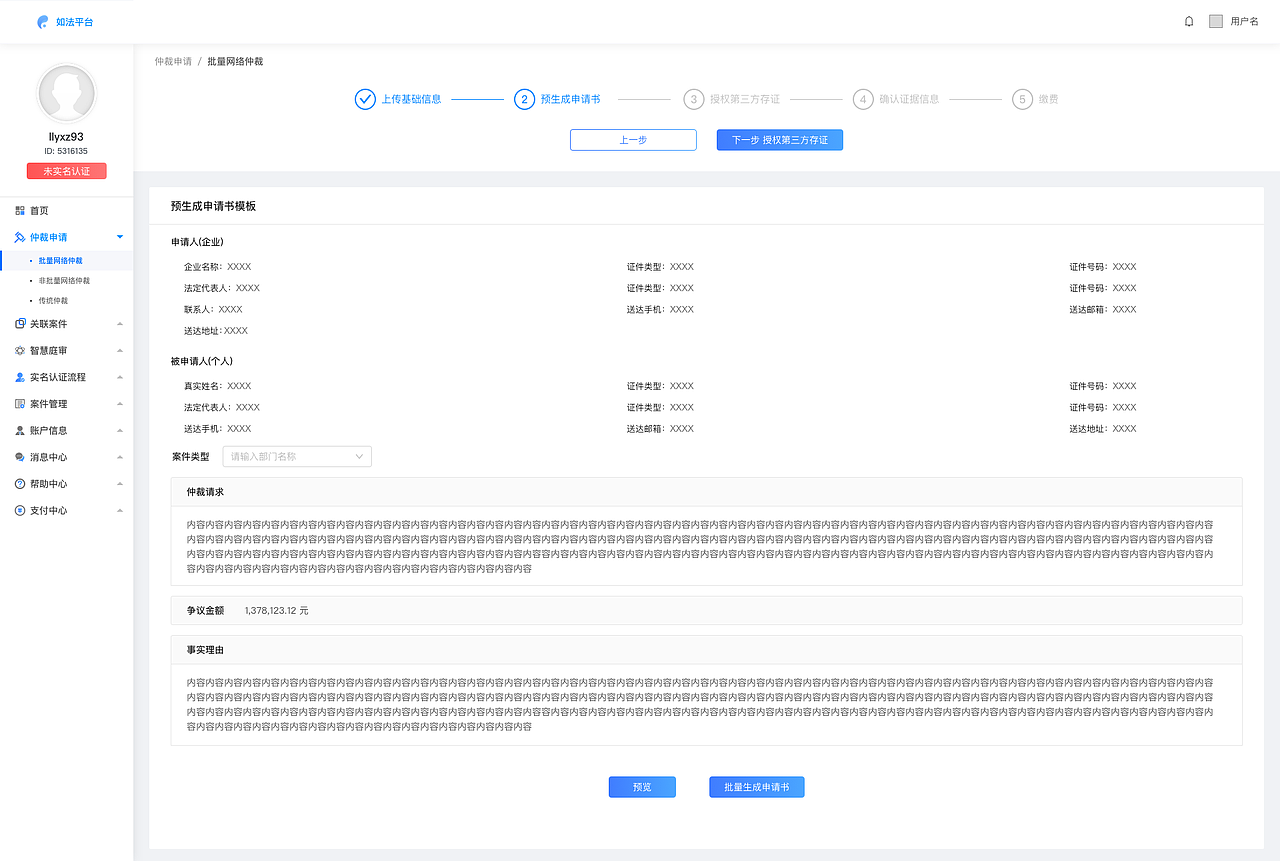Go to 首页 menu item

(39, 210)
